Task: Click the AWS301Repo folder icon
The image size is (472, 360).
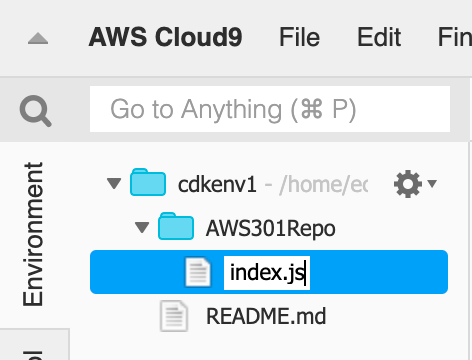Action: (176, 226)
